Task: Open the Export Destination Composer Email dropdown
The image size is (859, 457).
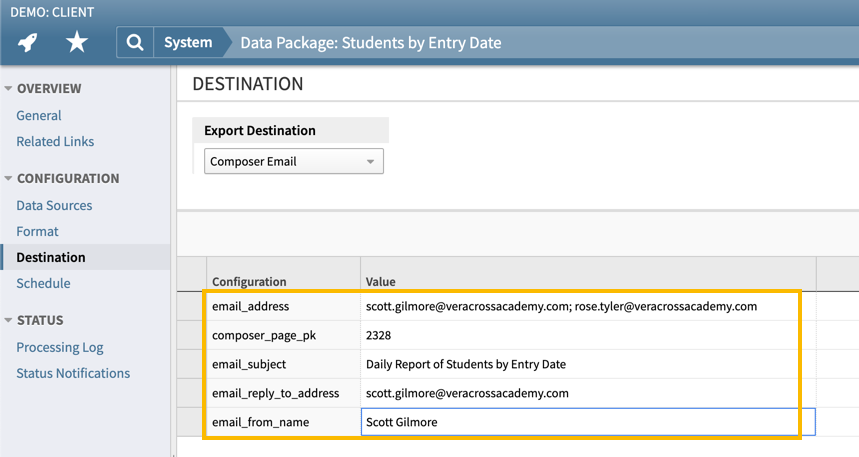Action: click(294, 161)
